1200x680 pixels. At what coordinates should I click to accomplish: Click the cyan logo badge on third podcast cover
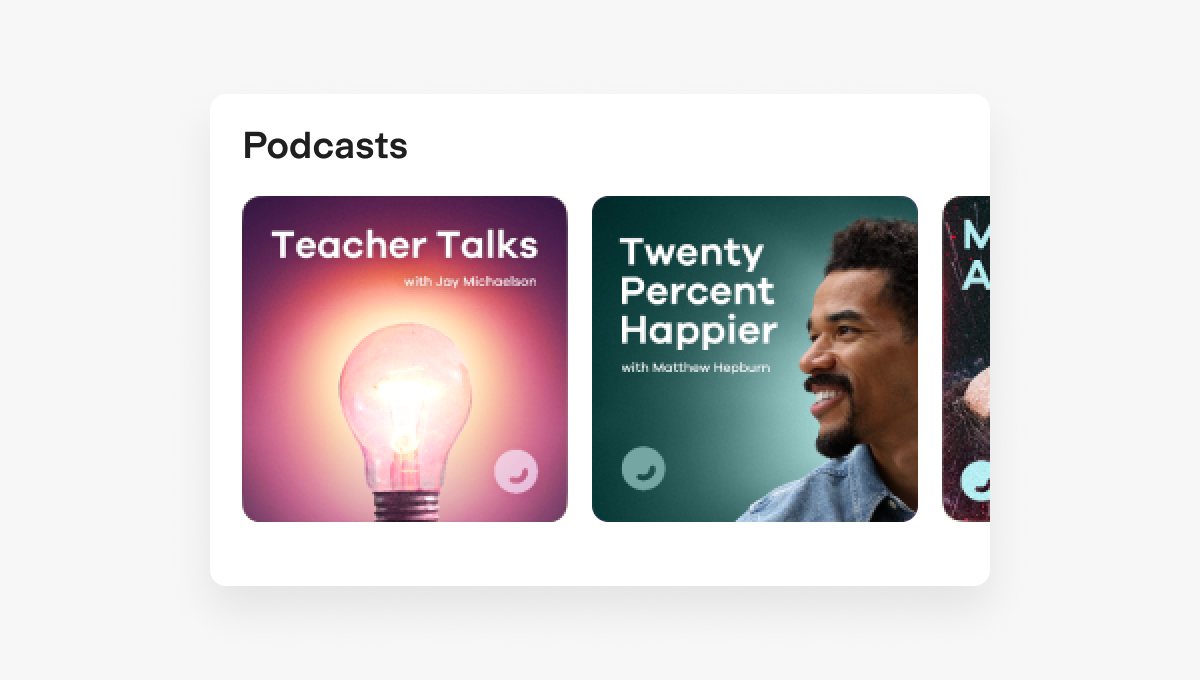pos(976,480)
